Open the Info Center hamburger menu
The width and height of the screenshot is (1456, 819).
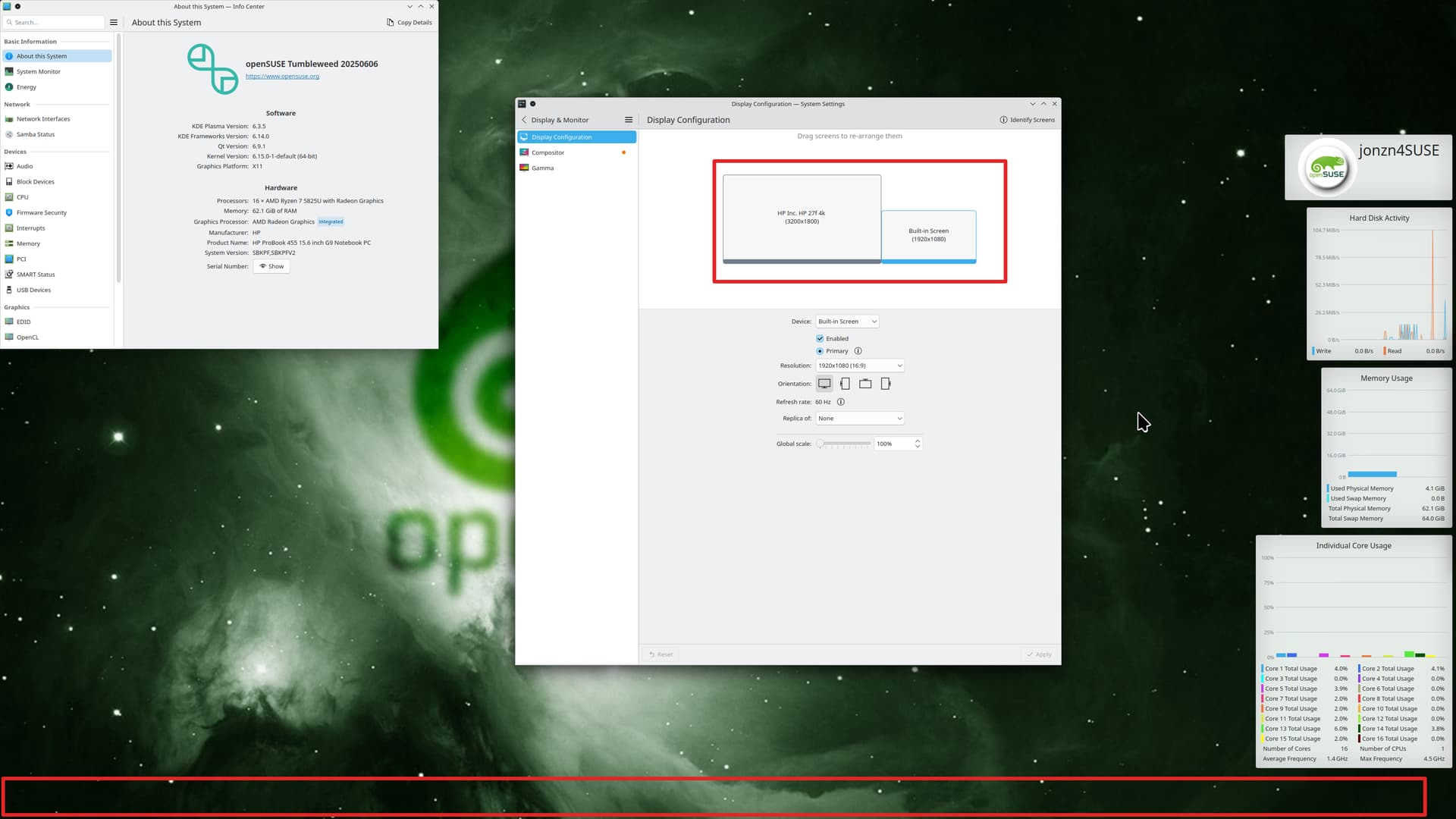pyautogui.click(x=114, y=22)
